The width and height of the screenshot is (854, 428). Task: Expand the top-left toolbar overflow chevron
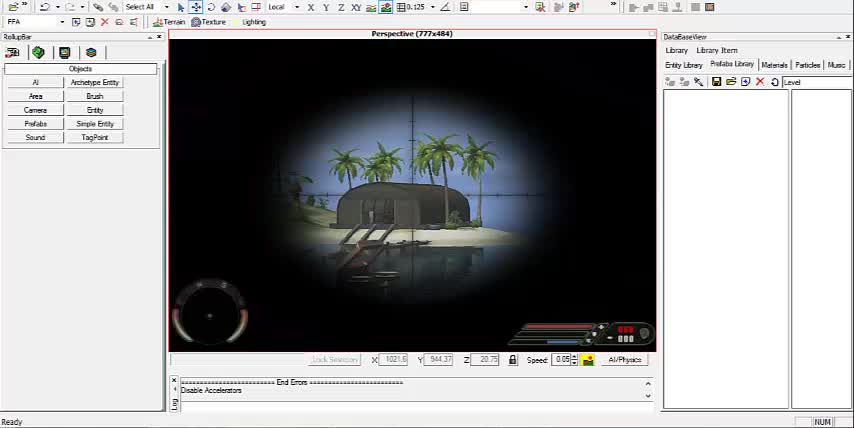[x=25, y=4]
